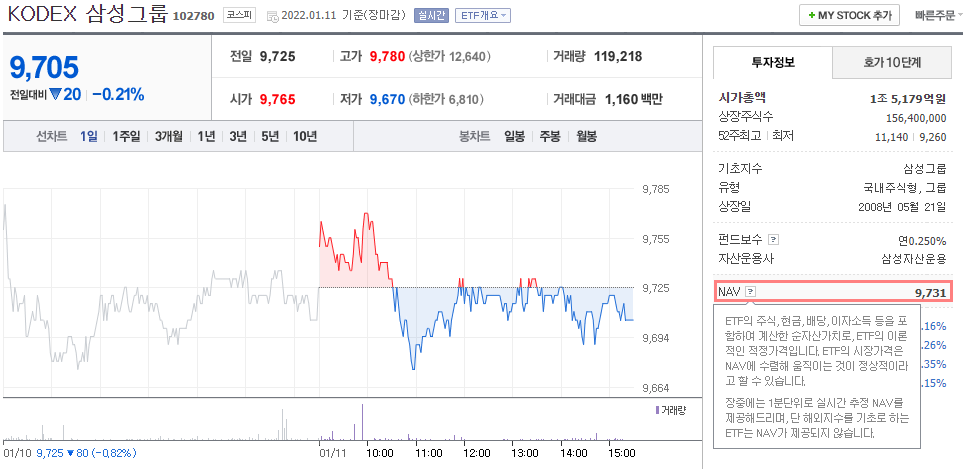Click the 저가 value 9,670
The width and height of the screenshot is (971, 469).
[387, 99]
